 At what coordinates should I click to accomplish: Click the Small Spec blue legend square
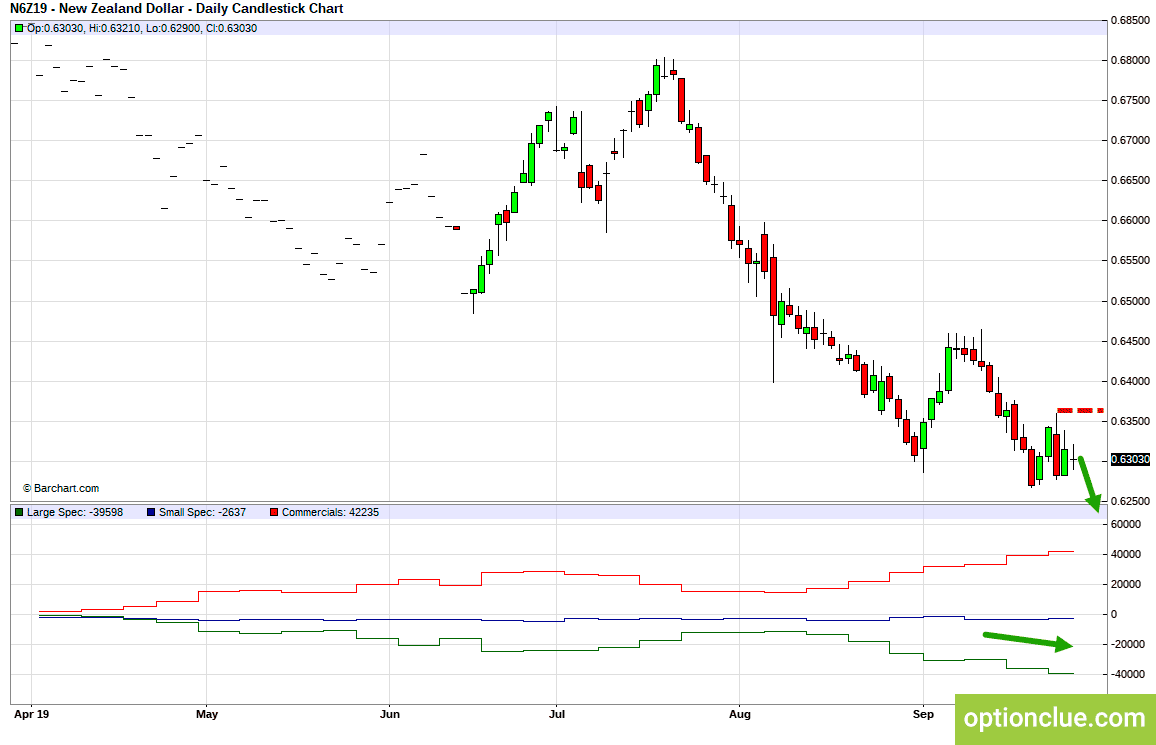pos(151,512)
